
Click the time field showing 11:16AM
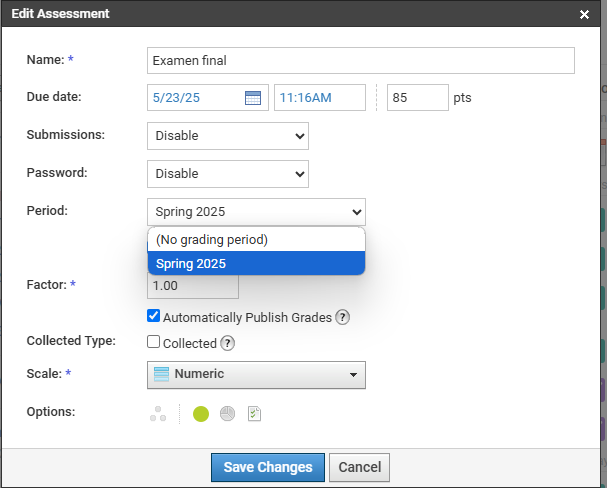click(320, 98)
